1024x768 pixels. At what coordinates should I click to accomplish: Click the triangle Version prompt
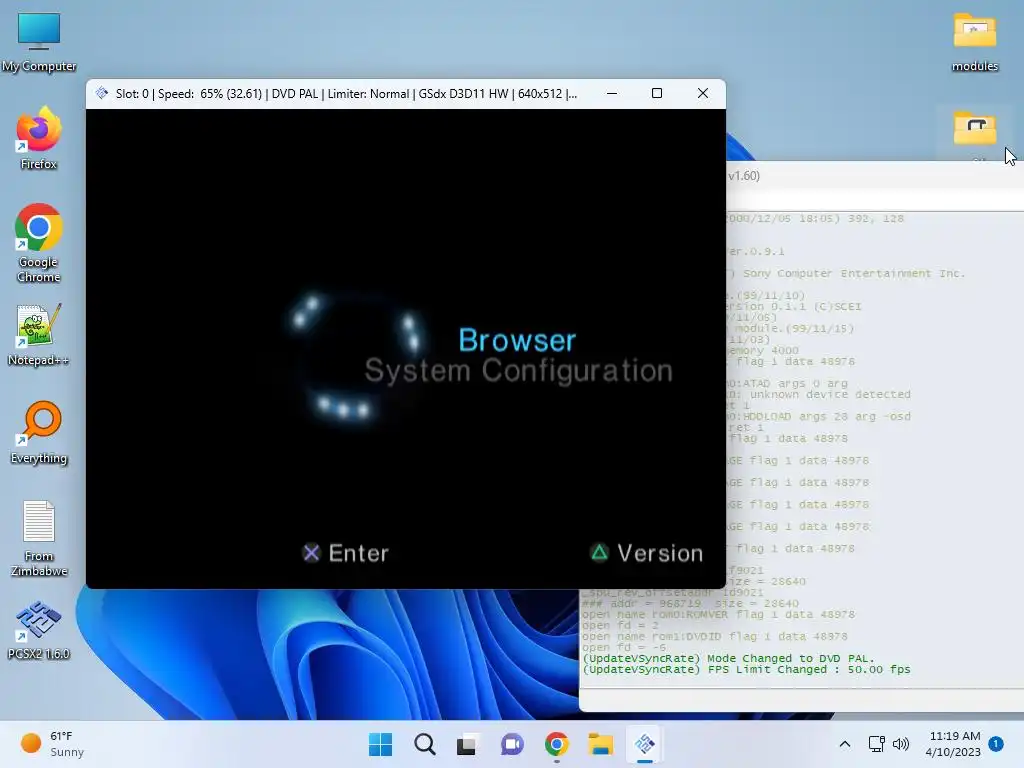[647, 553]
